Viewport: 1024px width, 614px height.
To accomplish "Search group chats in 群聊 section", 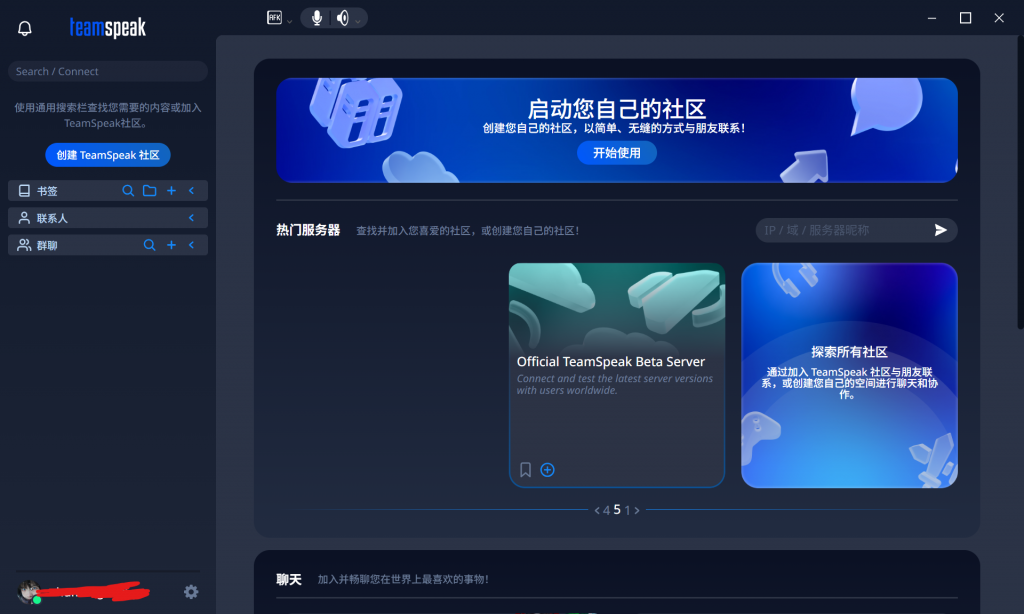I will pyautogui.click(x=149, y=245).
